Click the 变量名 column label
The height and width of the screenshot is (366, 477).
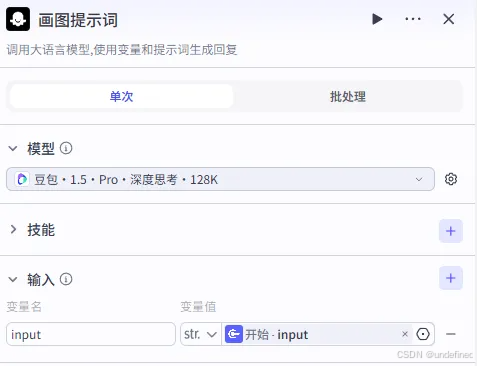24,307
